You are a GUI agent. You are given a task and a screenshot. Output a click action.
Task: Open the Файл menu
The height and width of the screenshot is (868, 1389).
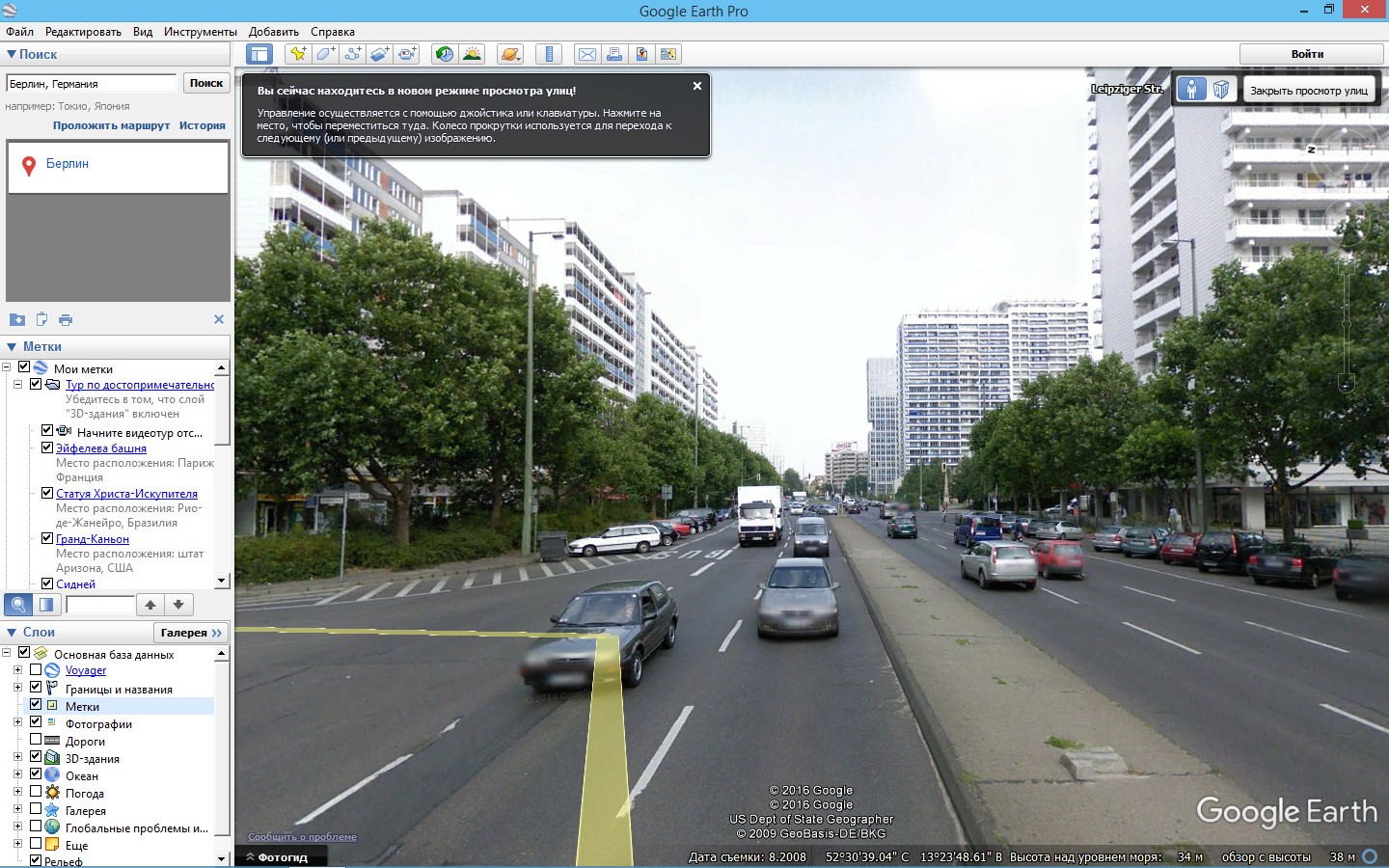(x=19, y=32)
